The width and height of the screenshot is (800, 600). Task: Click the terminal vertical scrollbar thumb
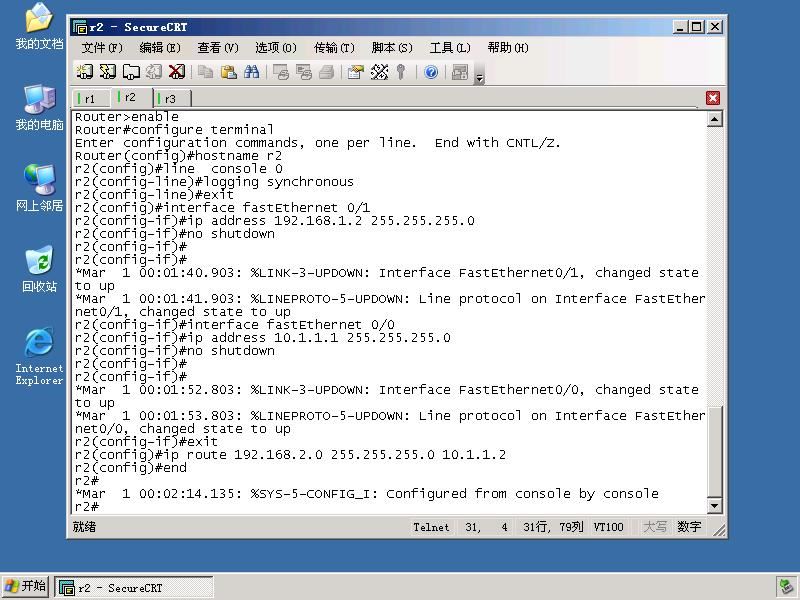pos(714,451)
